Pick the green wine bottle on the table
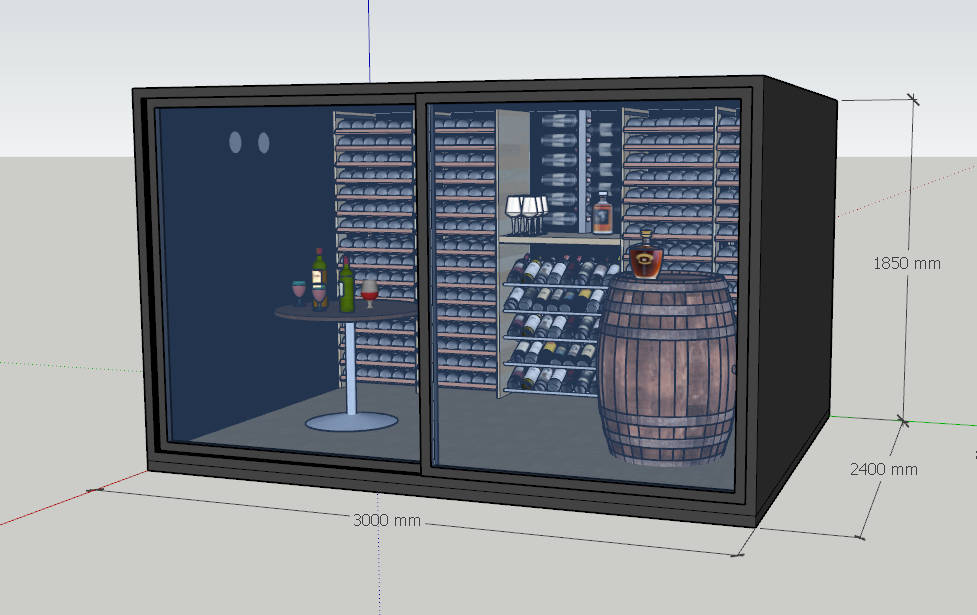 (346, 286)
